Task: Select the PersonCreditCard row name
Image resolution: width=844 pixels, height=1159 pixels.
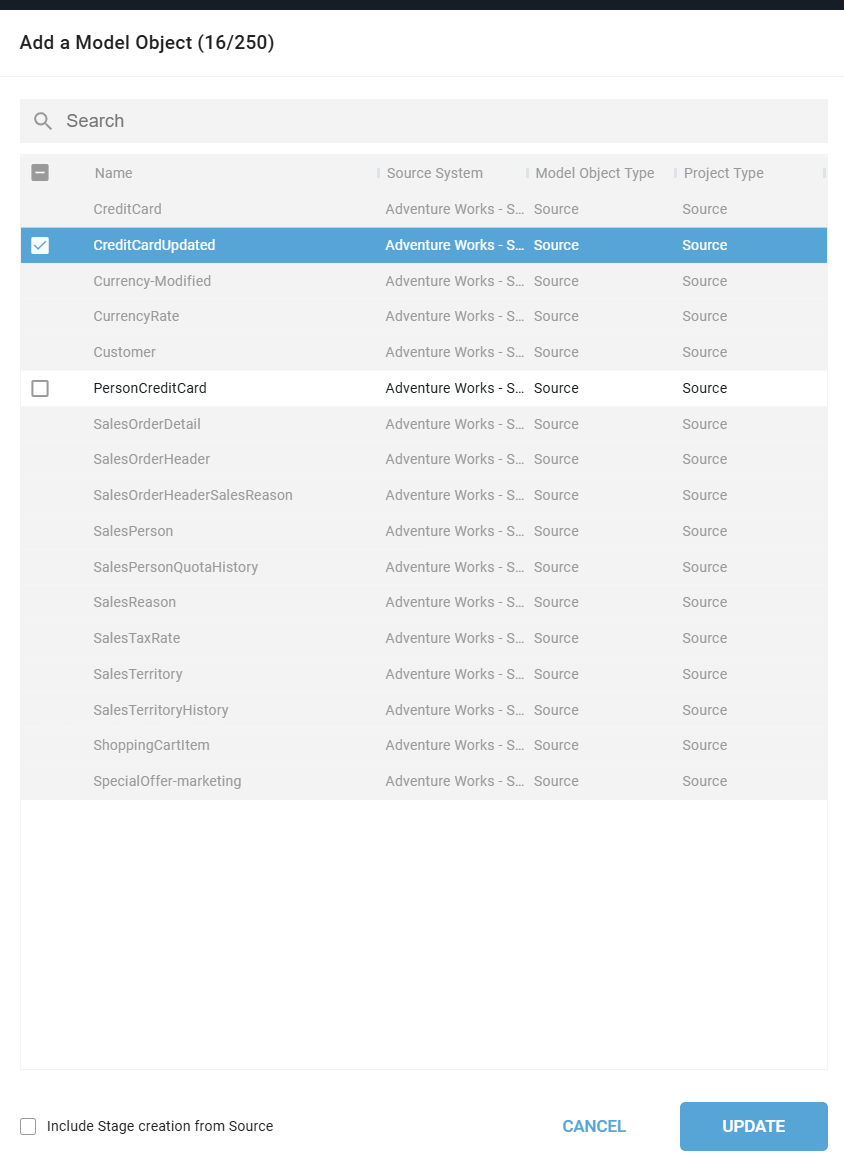Action: 150,388
